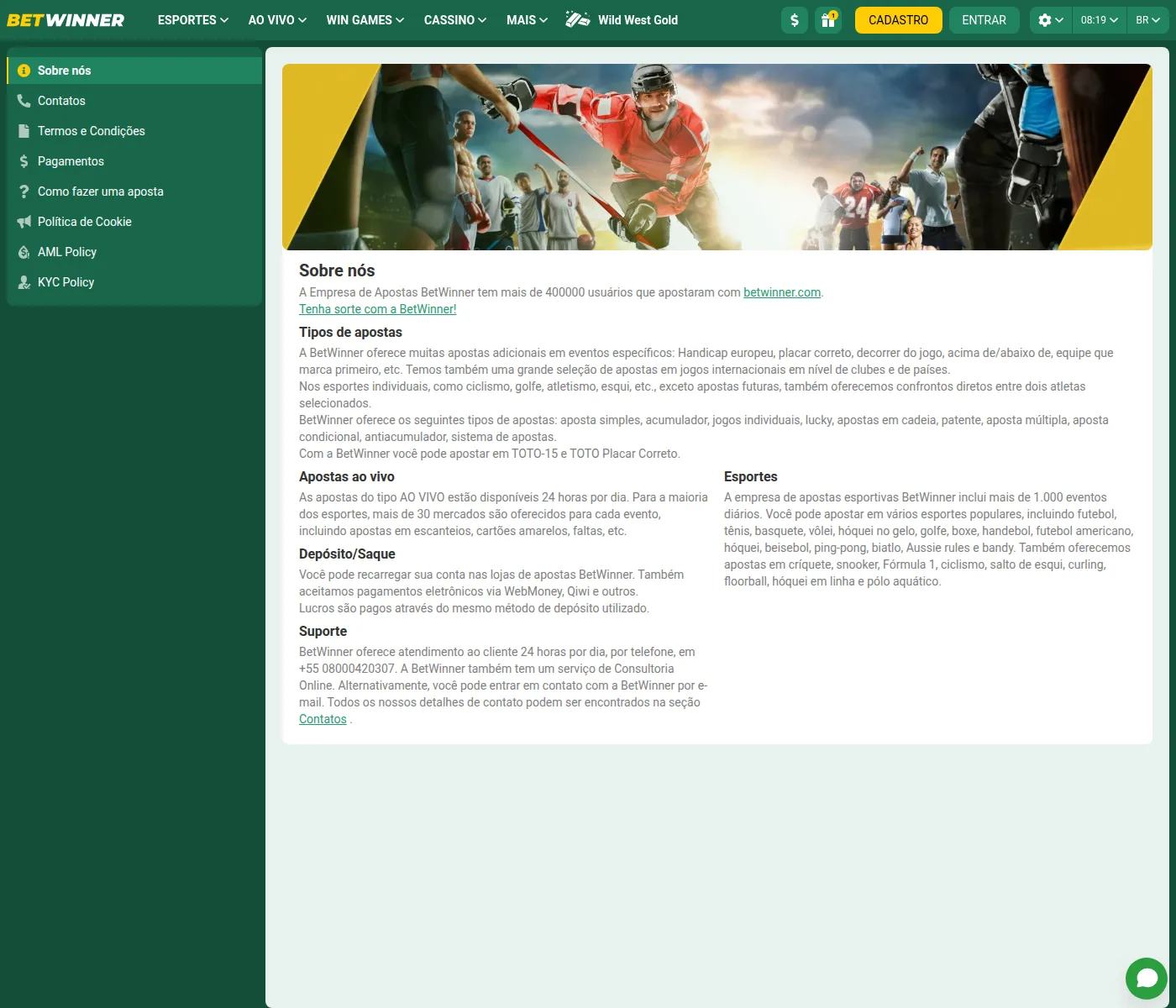Open Termos e Condições page

coord(134,131)
